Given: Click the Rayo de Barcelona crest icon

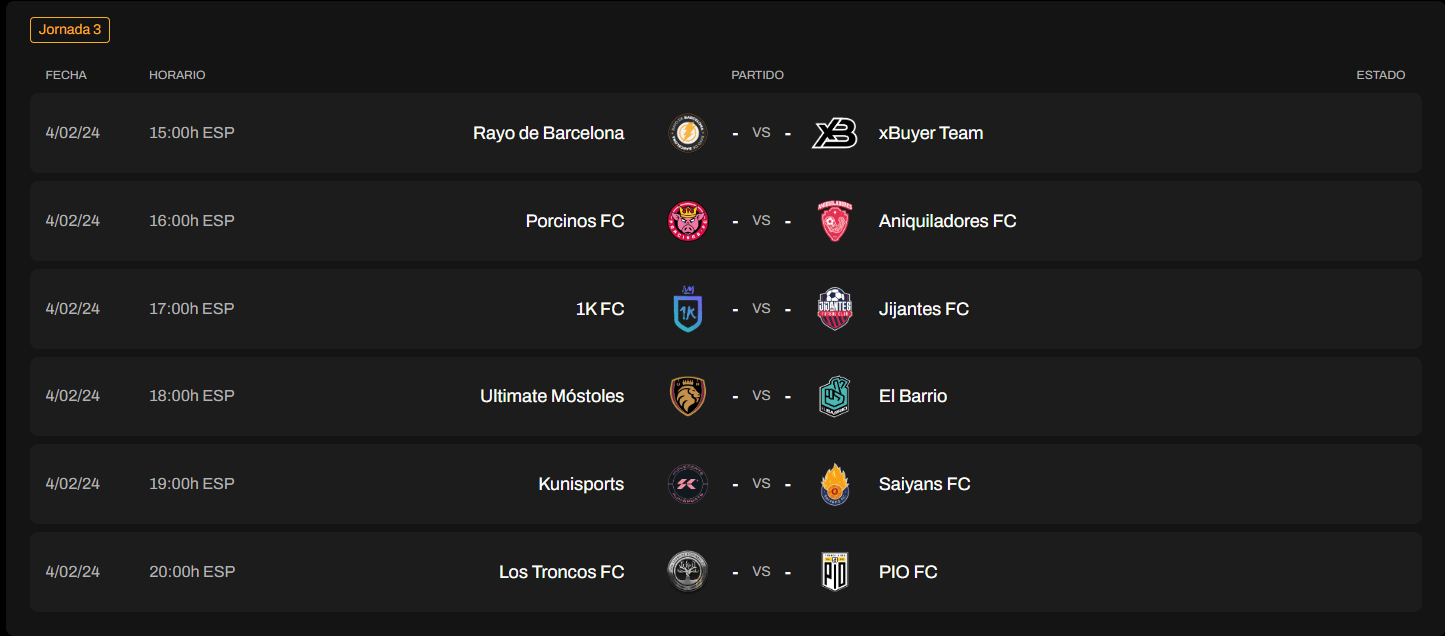Looking at the screenshot, I should pos(688,132).
